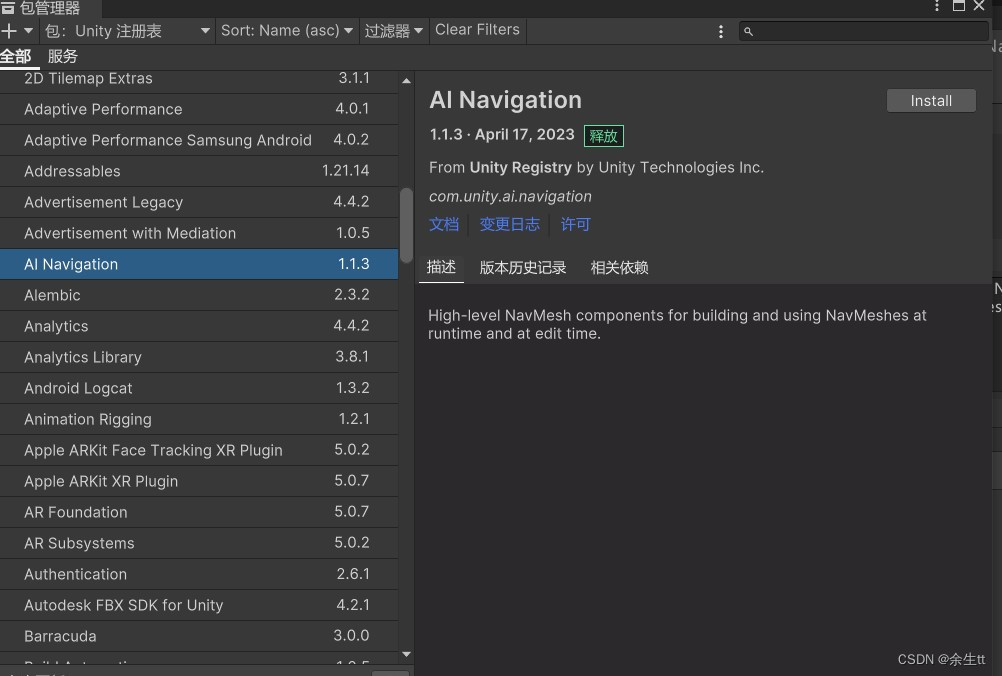Open the Sort: Name (asc) dropdown
This screenshot has width=1002, height=676.
tap(286, 31)
